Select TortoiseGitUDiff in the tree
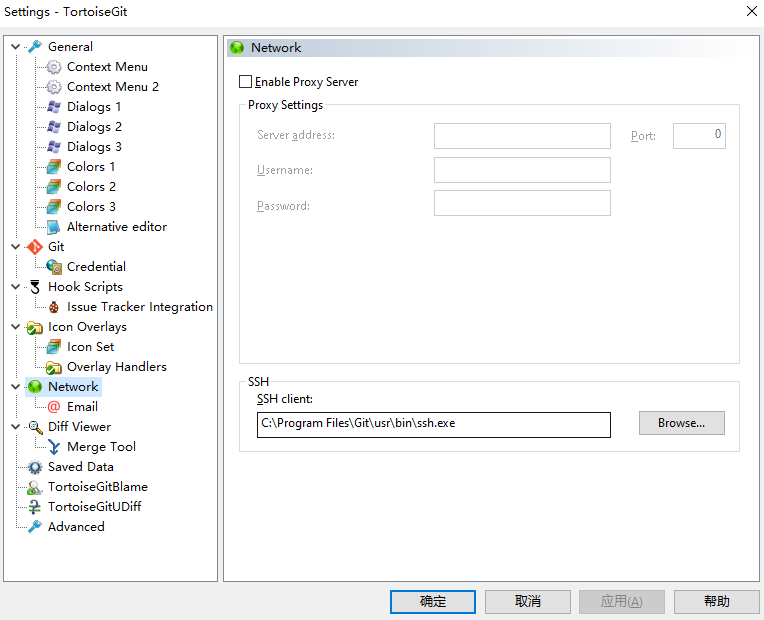764x620 pixels. pos(95,507)
